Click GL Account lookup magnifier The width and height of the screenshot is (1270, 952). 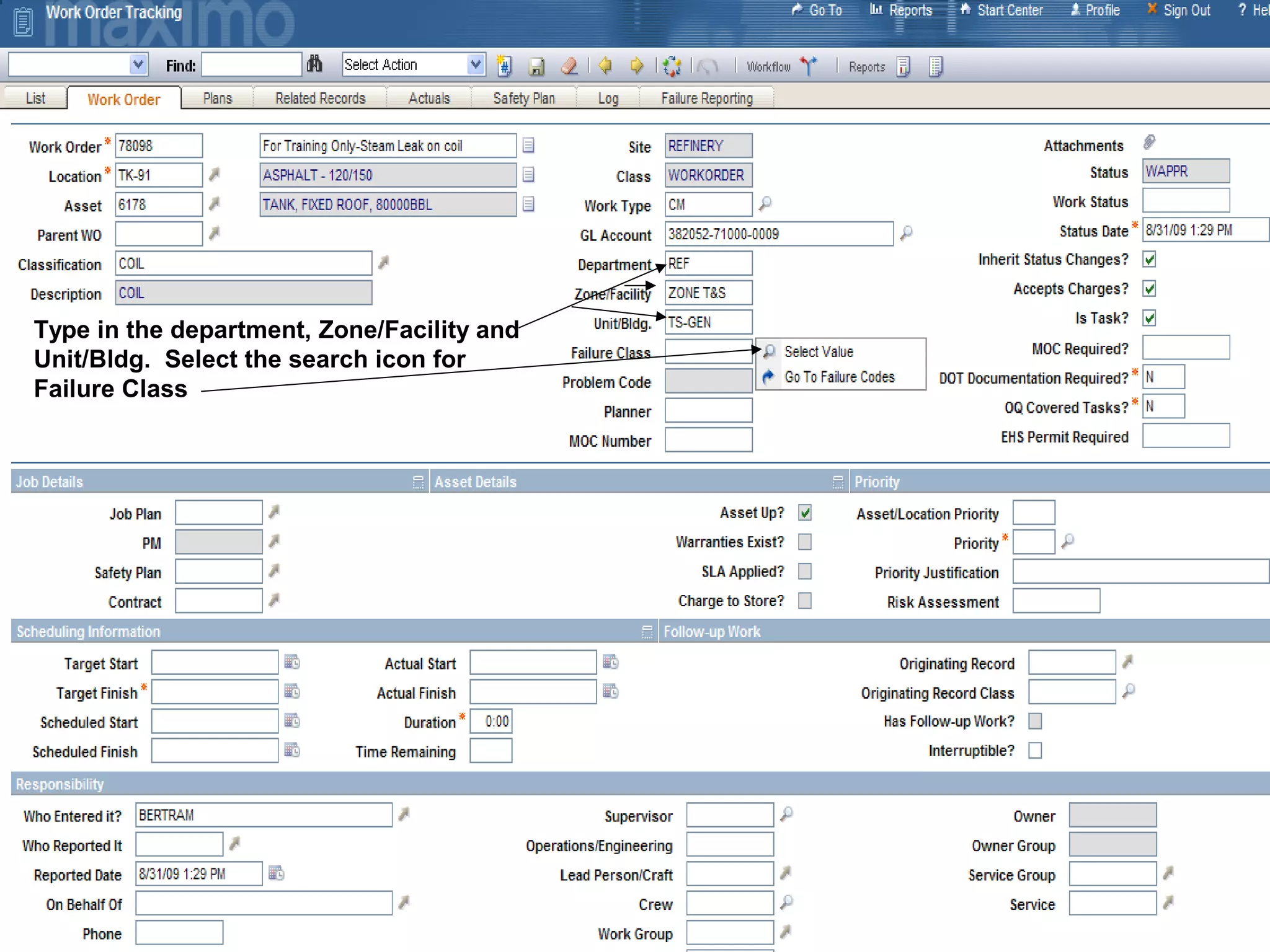(x=907, y=232)
